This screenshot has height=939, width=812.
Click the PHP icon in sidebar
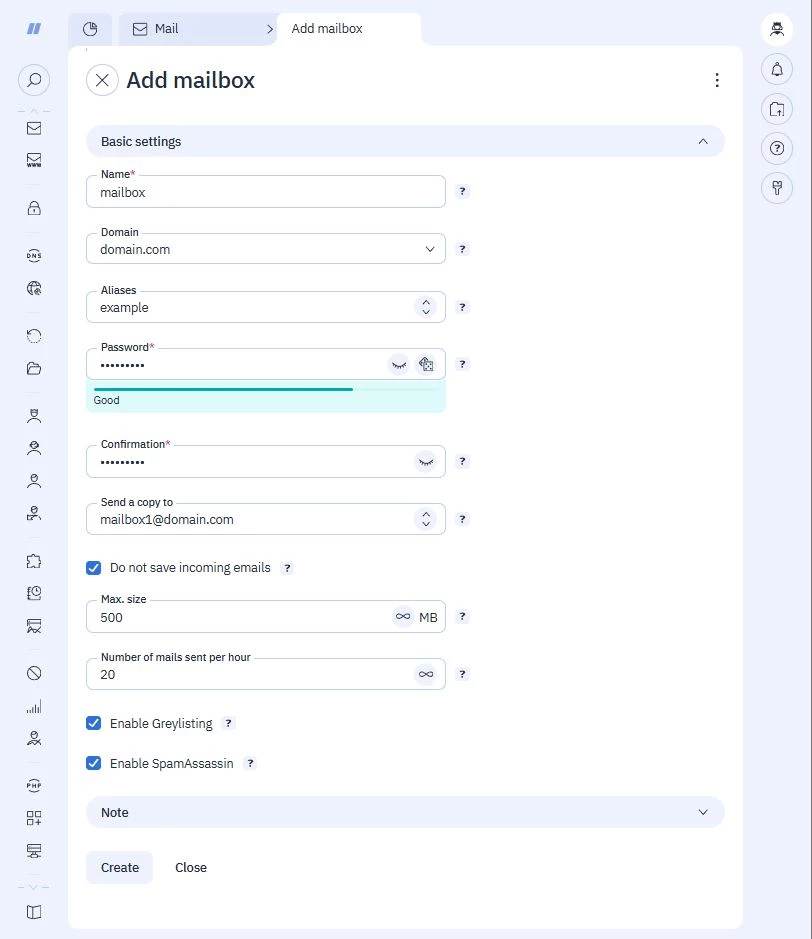tap(34, 786)
